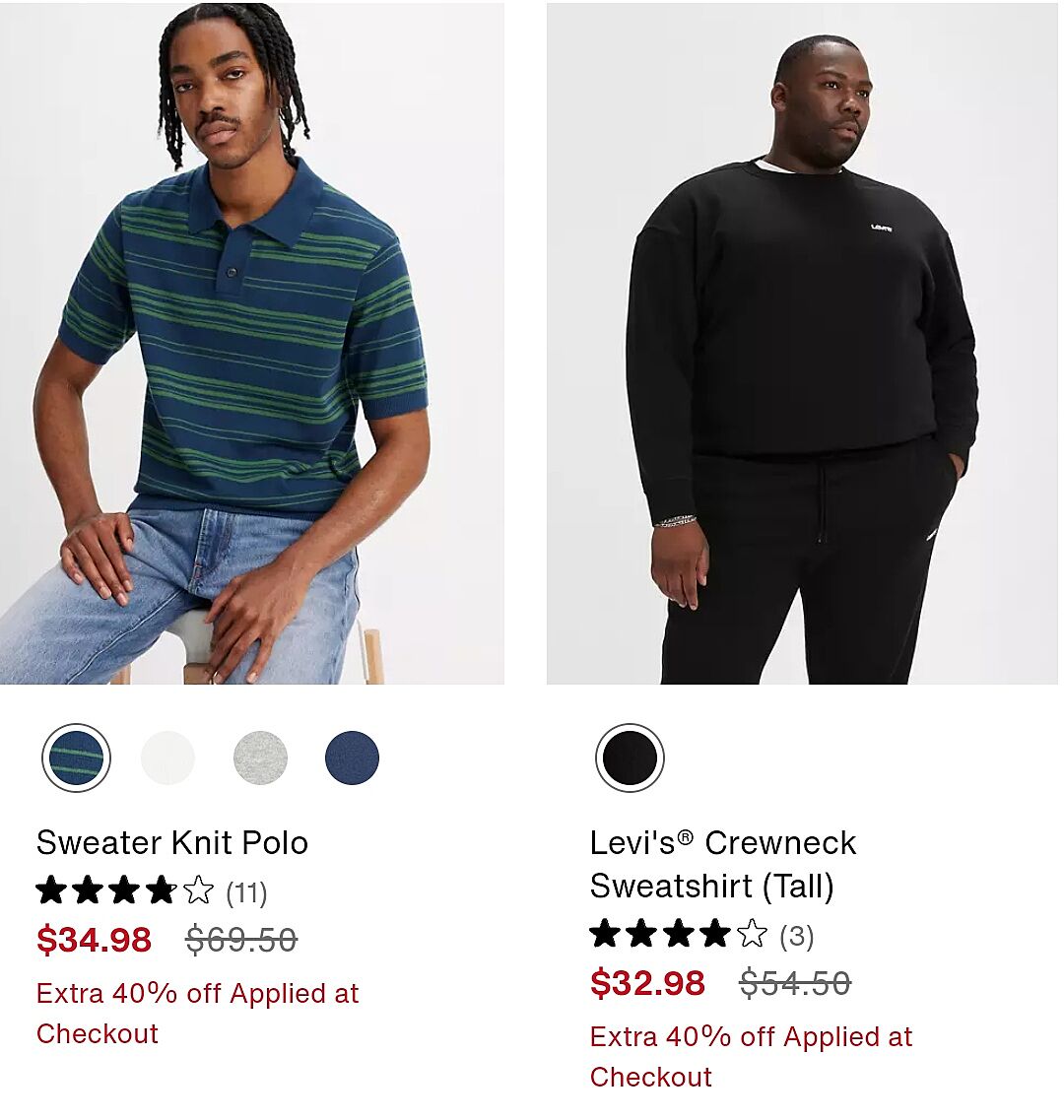View Sweater Knit Polo star rating
This screenshot has height=1120, width=1064.
click(x=125, y=891)
